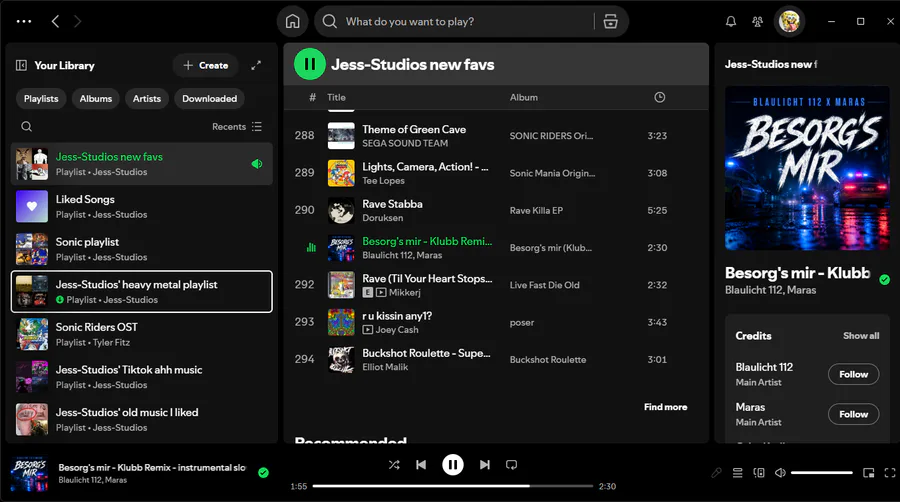Open artist Joey Cash link
Image resolution: width=900 pixels, height=502 pixels.
pyautogui.click(x=397, y=330)
